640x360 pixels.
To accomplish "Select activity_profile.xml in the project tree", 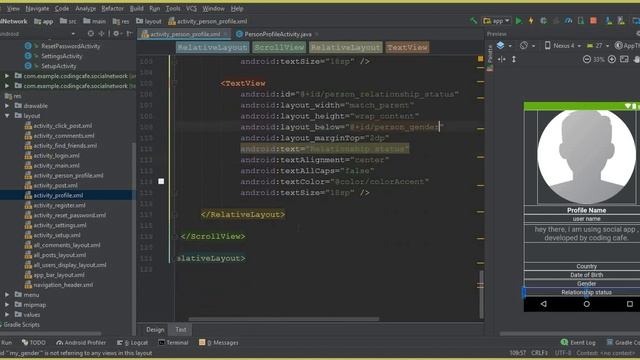I will pos(58,196).
